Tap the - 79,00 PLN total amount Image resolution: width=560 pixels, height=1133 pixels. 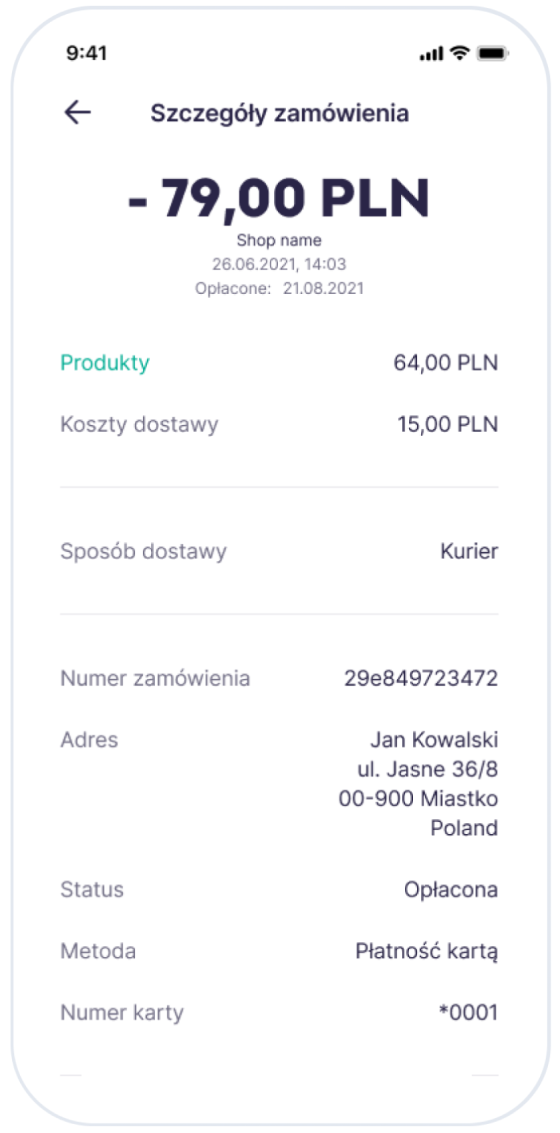click(279, 197)
